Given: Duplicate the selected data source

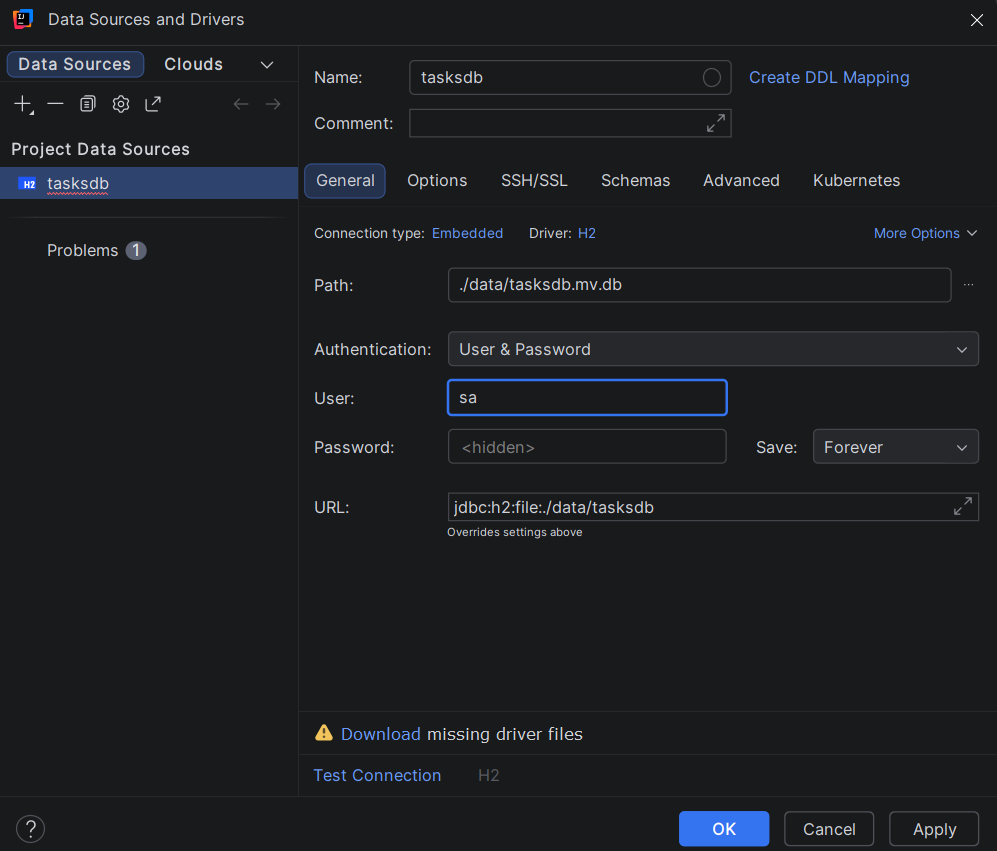Looking at the screenshot, I should [x=88, y=104].
